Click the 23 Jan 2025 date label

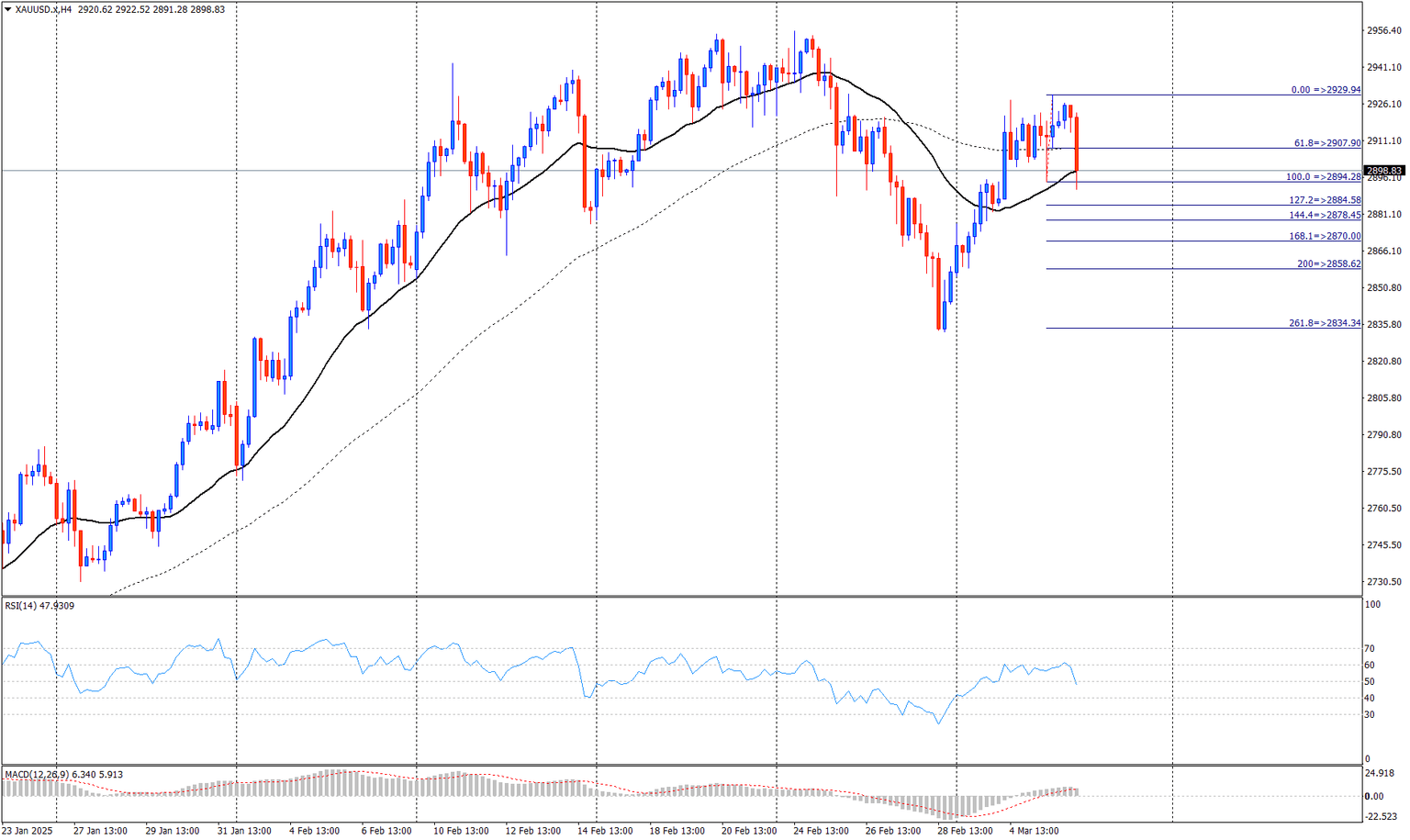(28, 831)
